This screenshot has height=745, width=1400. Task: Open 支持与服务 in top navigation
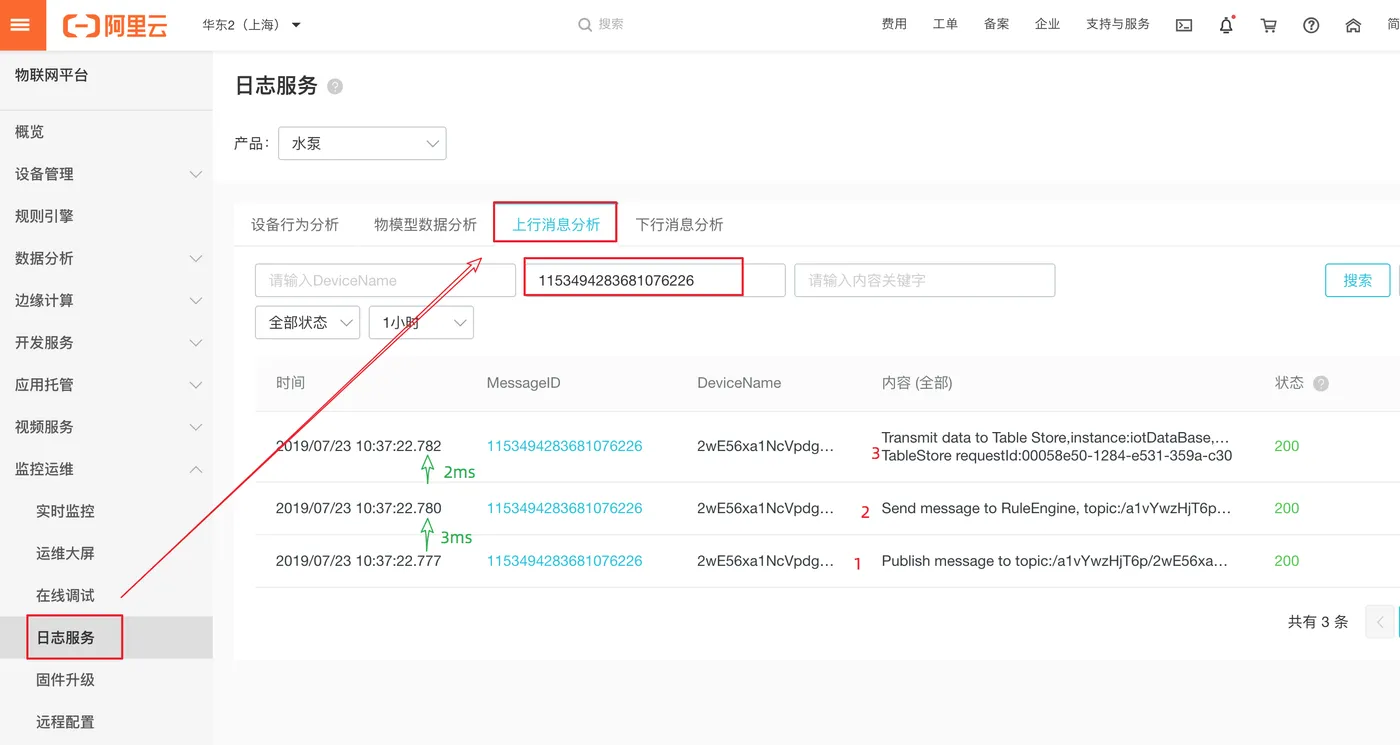click(1118, 24)
